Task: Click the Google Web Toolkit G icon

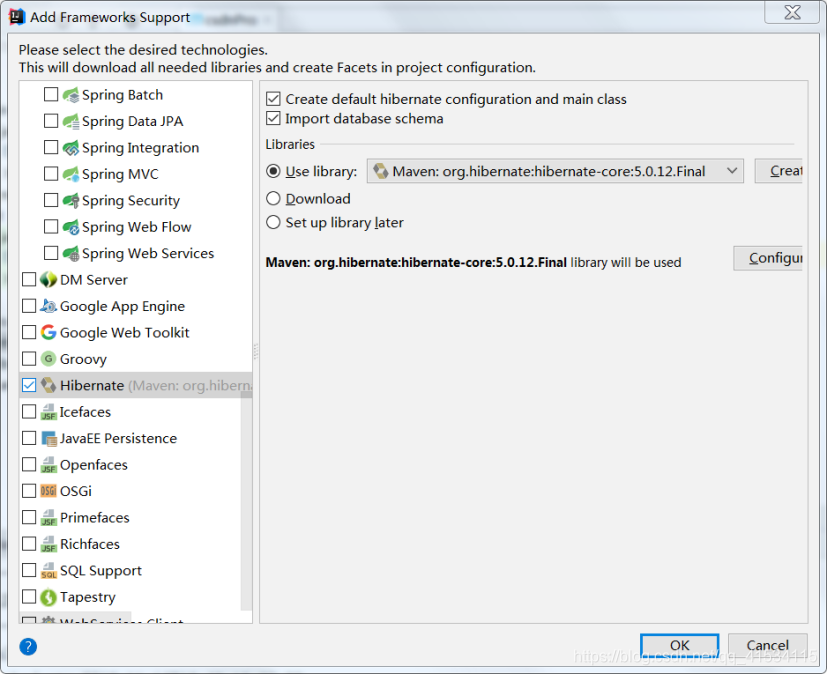Action: tap(49, 332)
